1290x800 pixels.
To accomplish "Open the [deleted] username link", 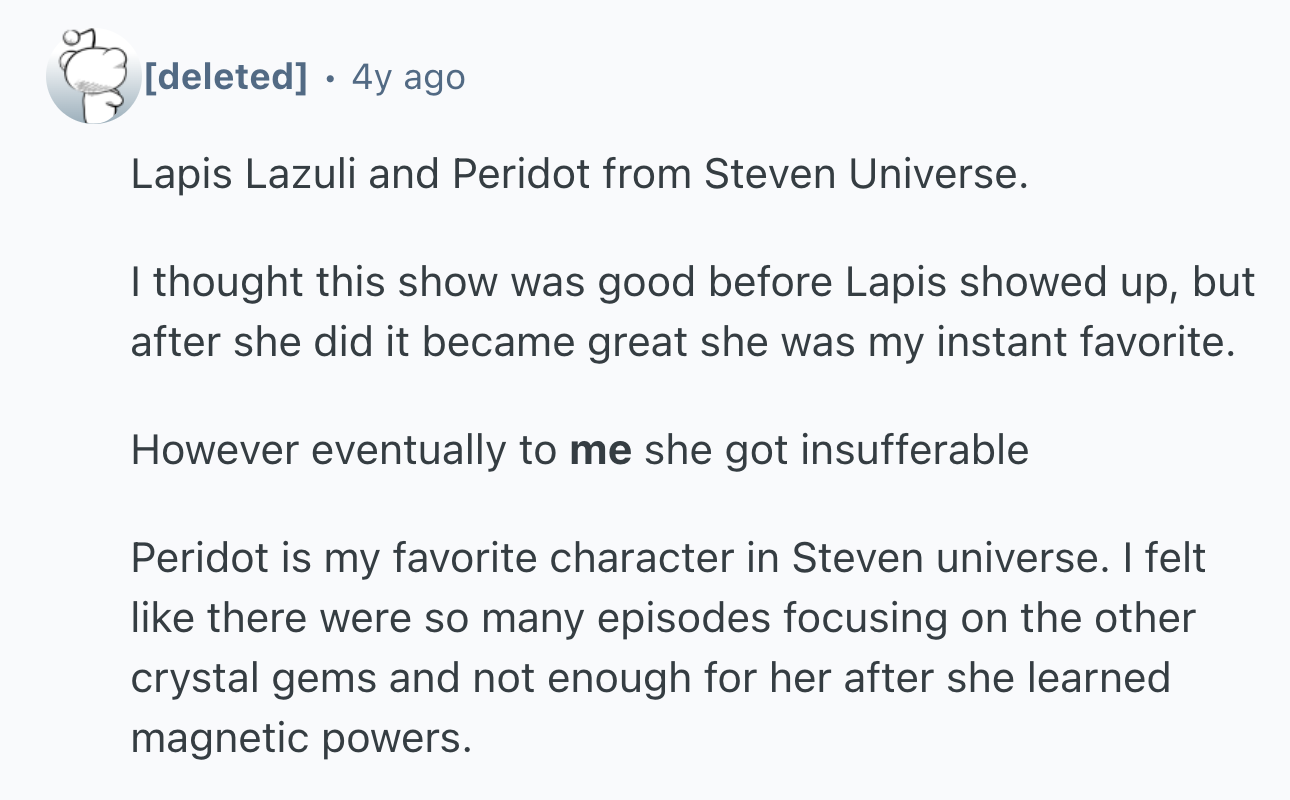I will [226, 76].
